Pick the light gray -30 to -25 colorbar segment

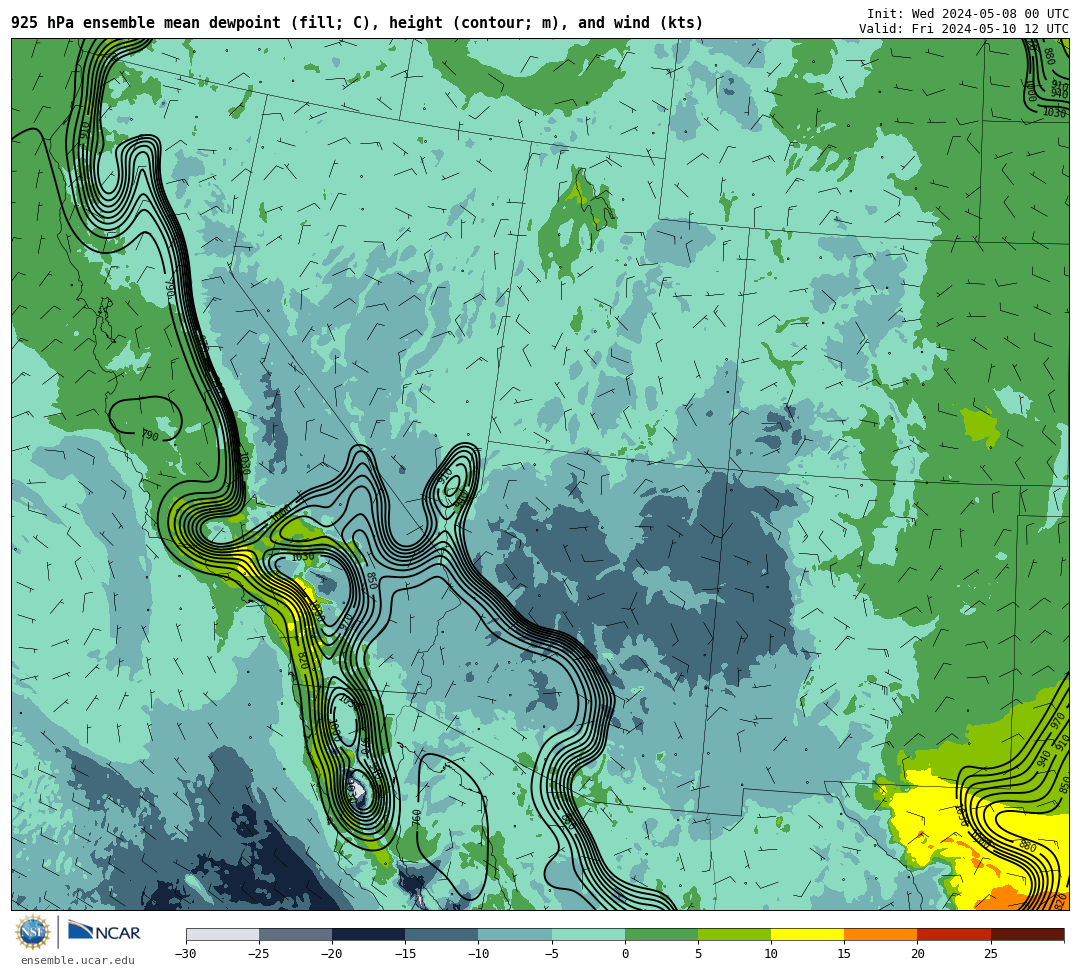click(x=222, y=934)
